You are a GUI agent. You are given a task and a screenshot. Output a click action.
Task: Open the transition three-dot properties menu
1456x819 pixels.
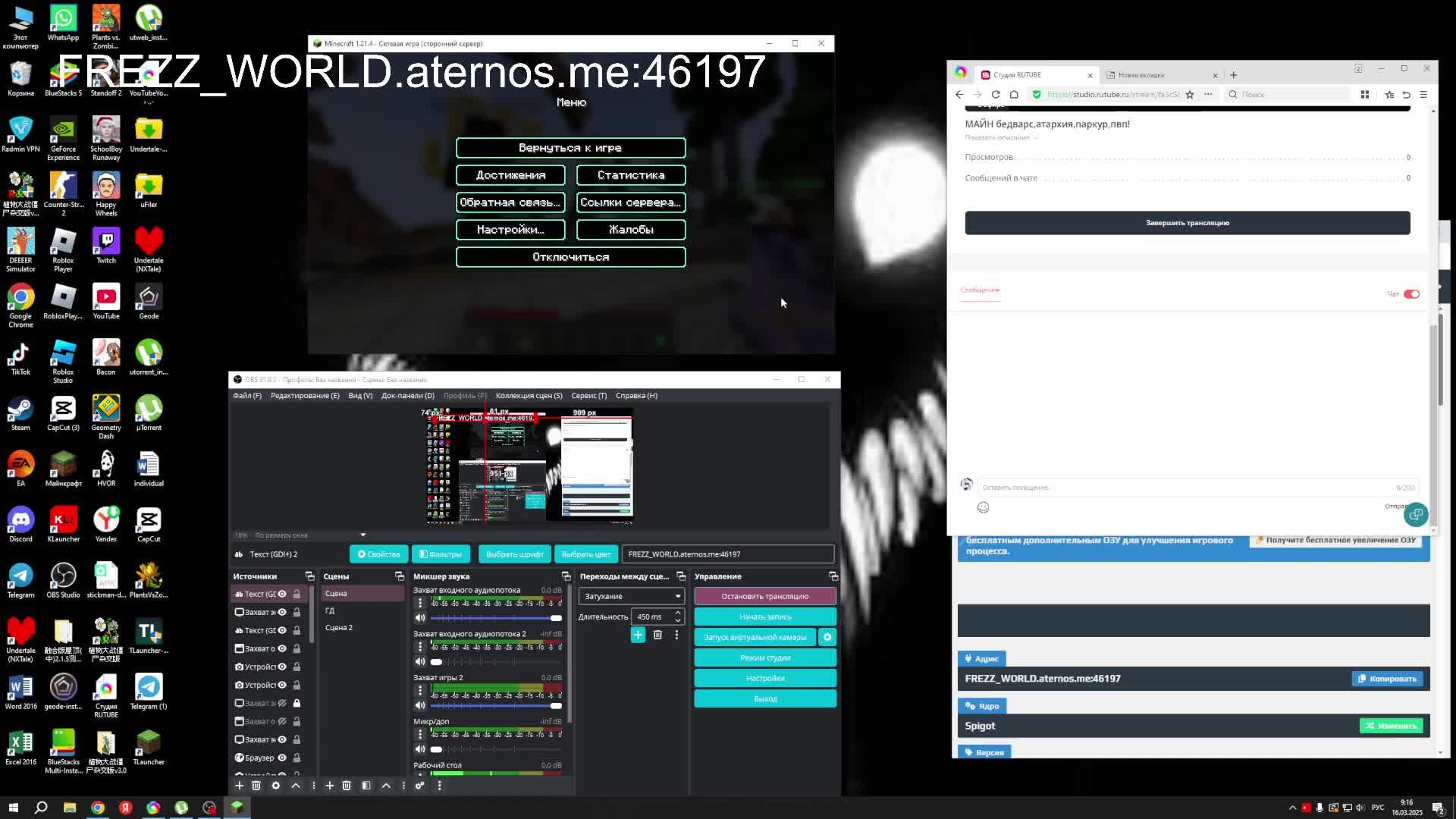[677, 635]
